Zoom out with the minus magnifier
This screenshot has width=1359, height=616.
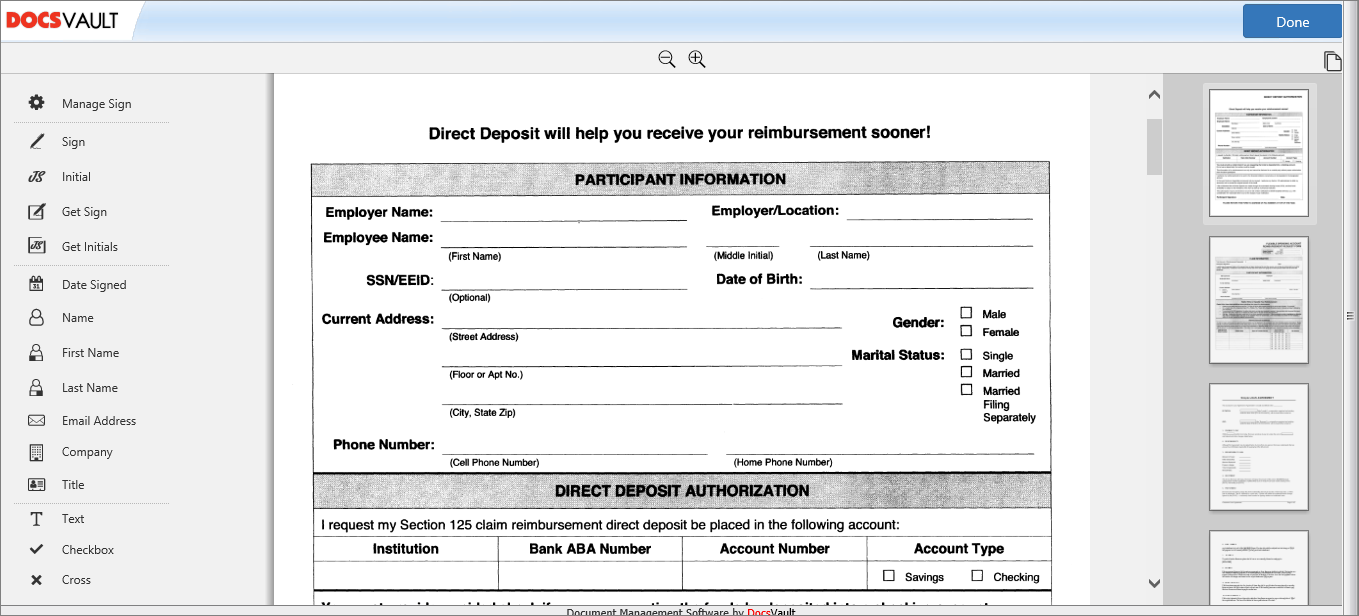click(667, 59)
